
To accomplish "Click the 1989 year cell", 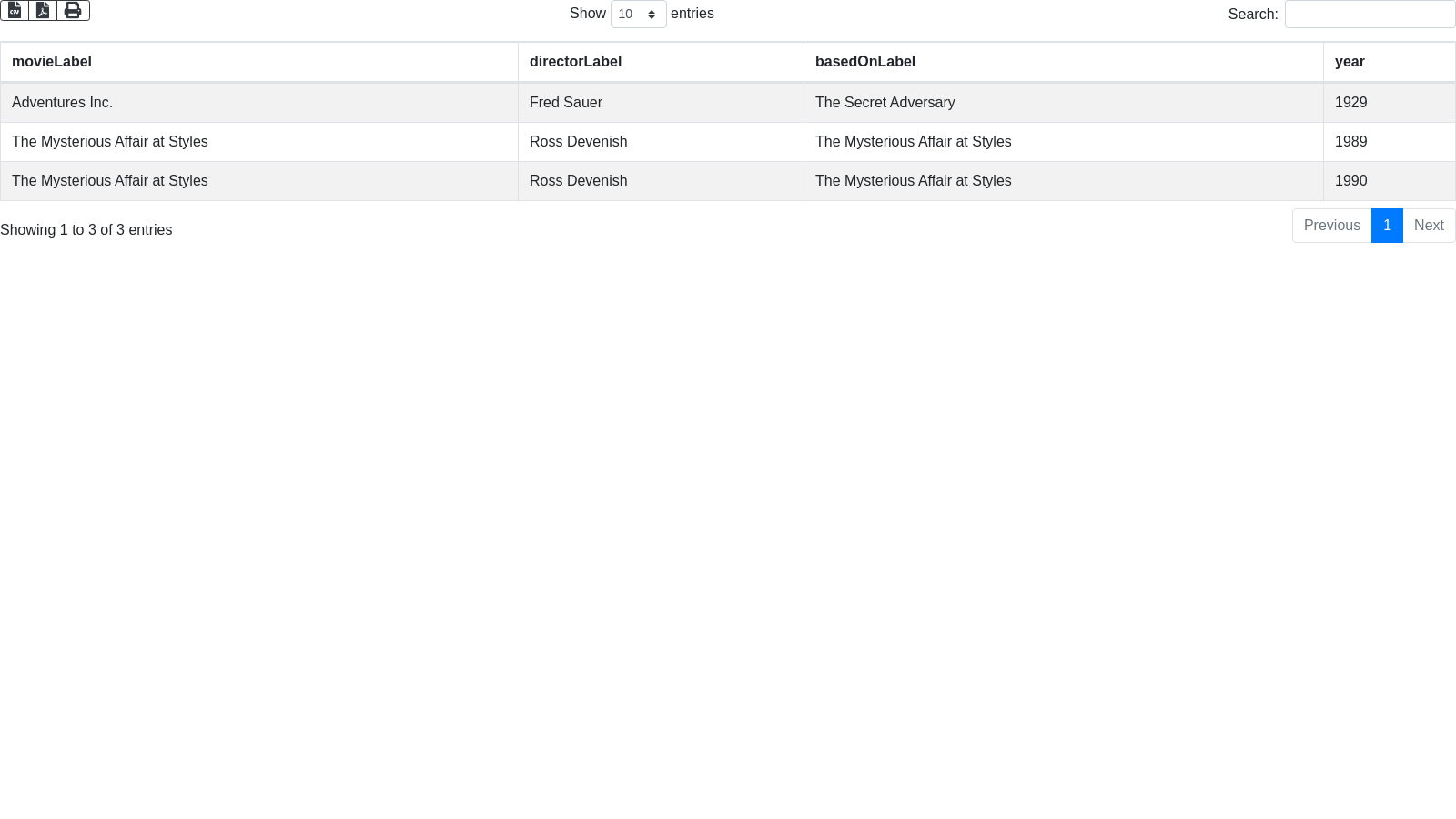I will (x=1350, y=142).
